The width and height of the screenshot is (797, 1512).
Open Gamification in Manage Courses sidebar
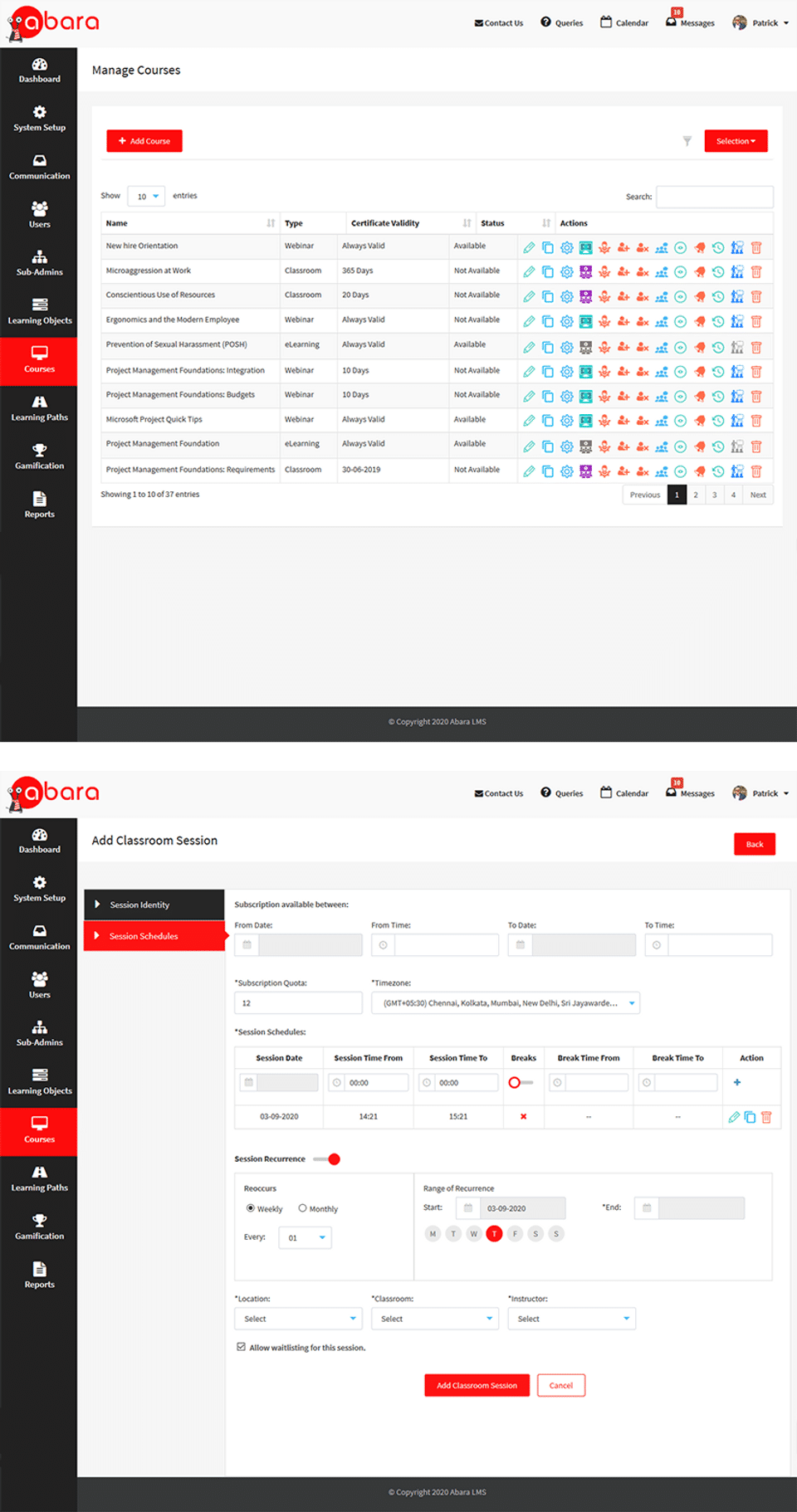39,458
